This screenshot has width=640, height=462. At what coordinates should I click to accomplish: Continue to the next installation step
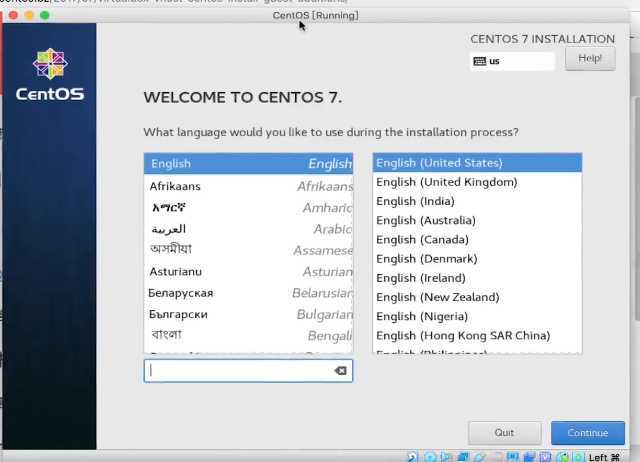(x=588, y=433)
